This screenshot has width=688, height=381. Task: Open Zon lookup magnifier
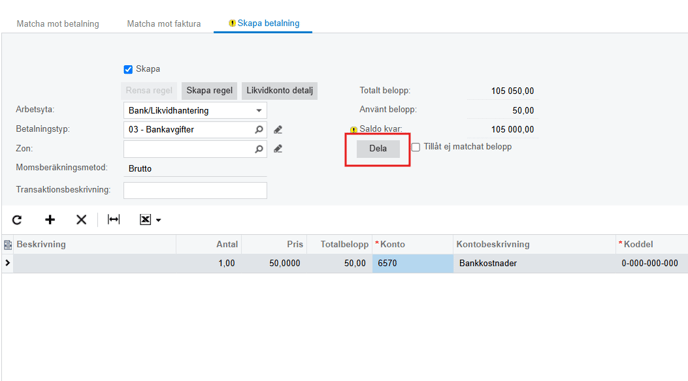coord(259,149)
